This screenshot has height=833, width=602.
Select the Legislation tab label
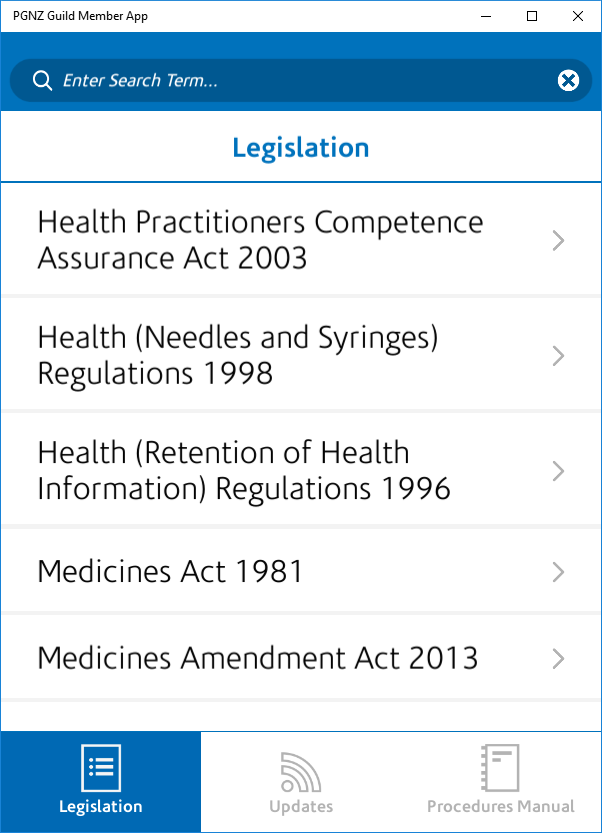[100, 806]
